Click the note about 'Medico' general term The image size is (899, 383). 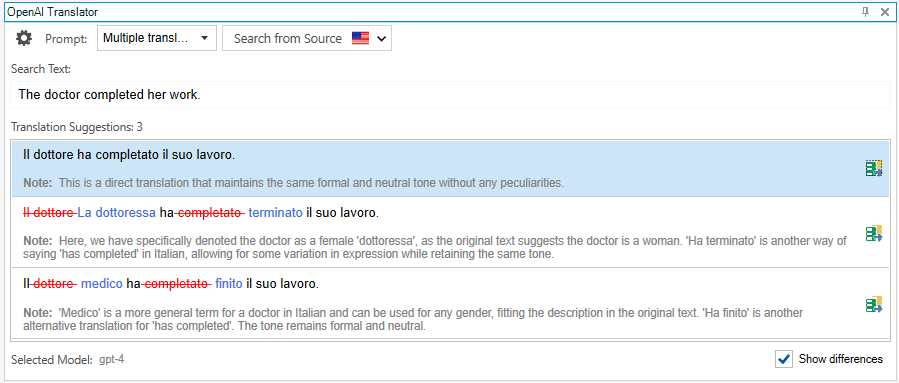pyautogui.click(x=413, y=320)
